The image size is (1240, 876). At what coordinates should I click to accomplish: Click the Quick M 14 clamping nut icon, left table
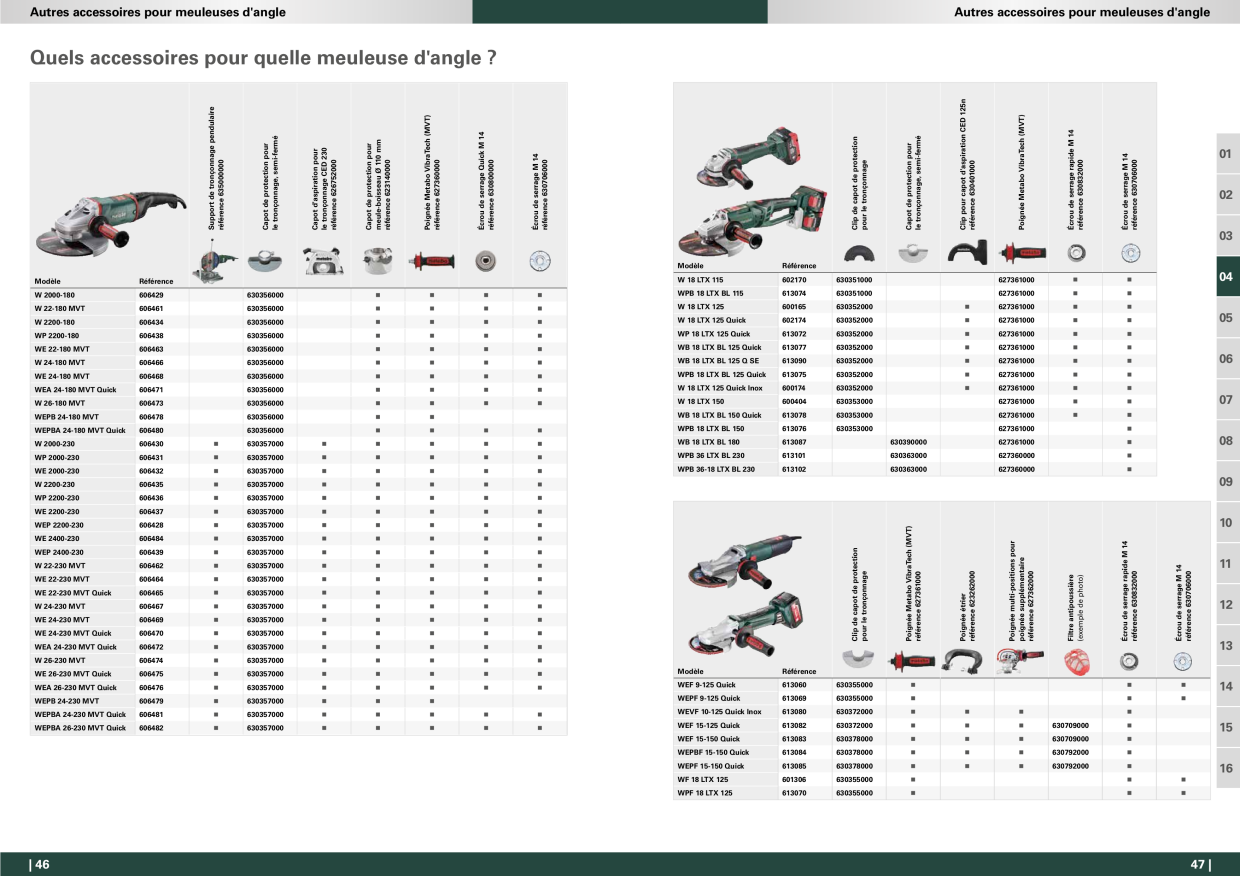485,261
